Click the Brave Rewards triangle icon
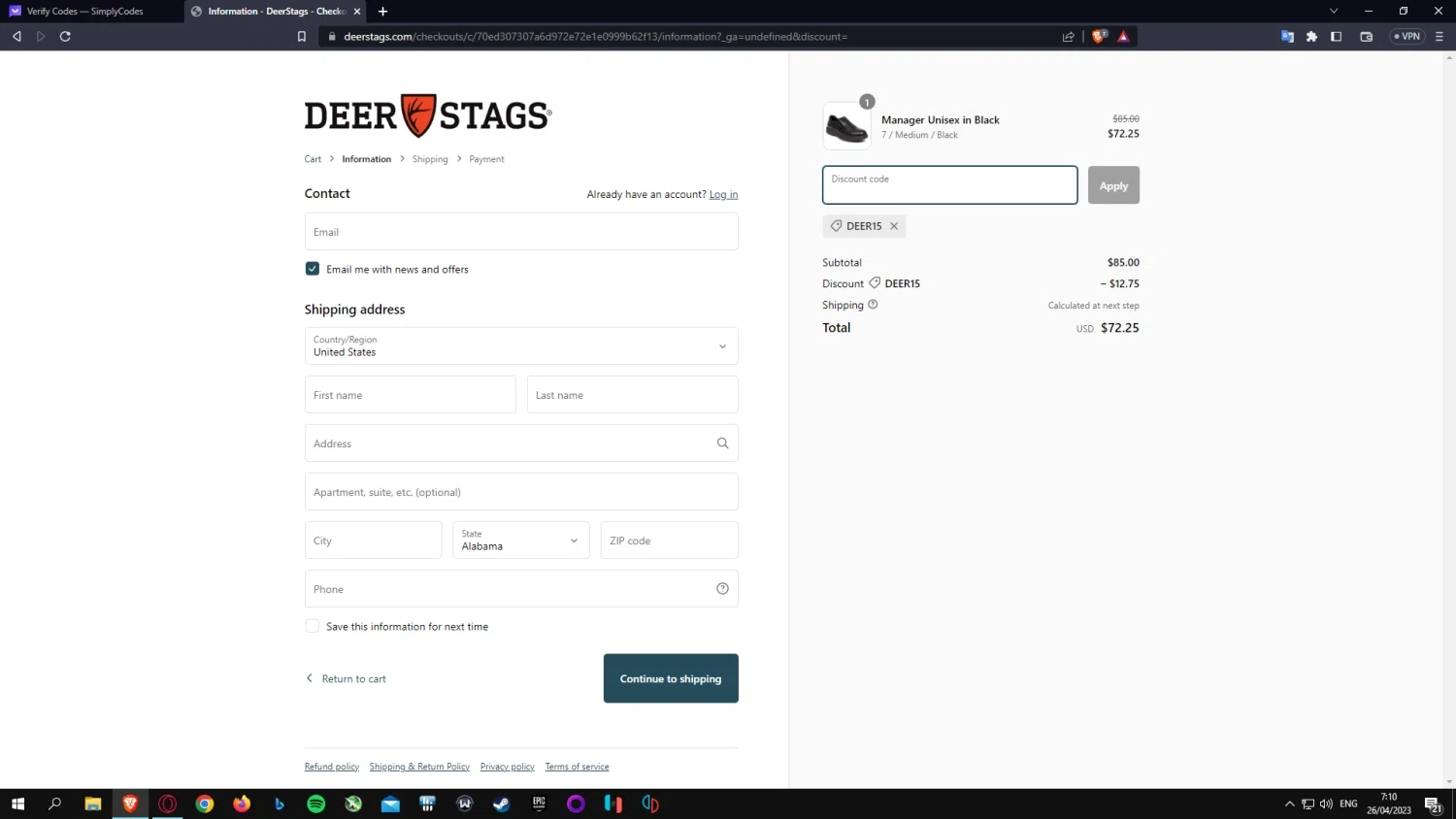Viewport: 1456px width, 819px height. click(1123, 37)
